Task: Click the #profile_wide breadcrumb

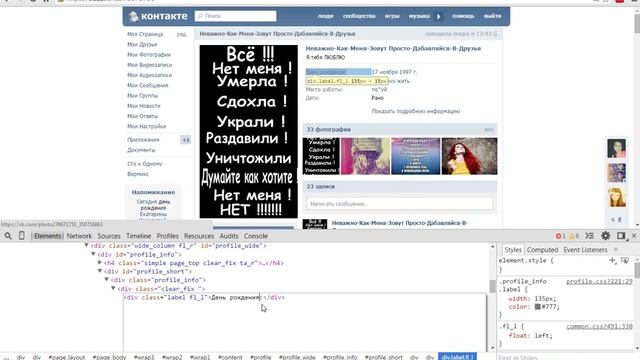Action: pyautogui.click(x=297, y=357)
